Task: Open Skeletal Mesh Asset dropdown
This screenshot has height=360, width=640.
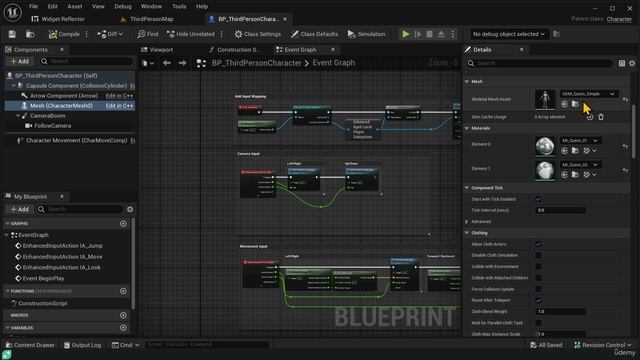Action: 589,94
